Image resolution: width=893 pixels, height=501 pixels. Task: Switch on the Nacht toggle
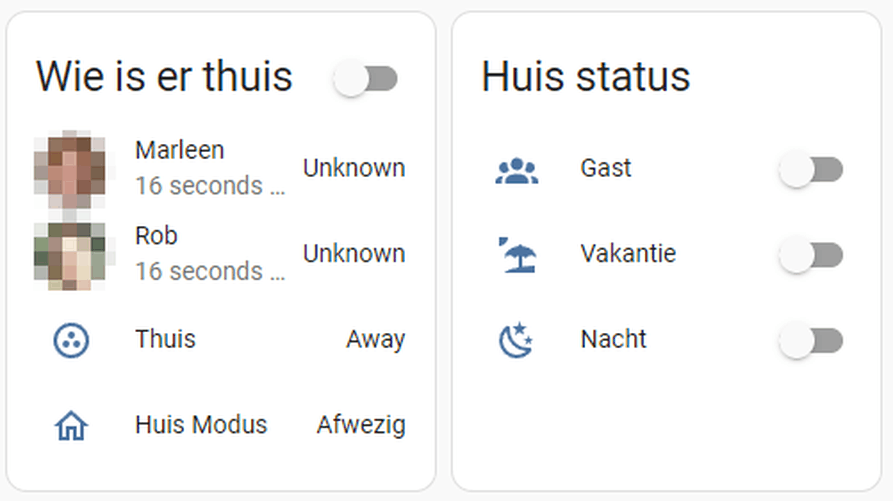point(811,341)
